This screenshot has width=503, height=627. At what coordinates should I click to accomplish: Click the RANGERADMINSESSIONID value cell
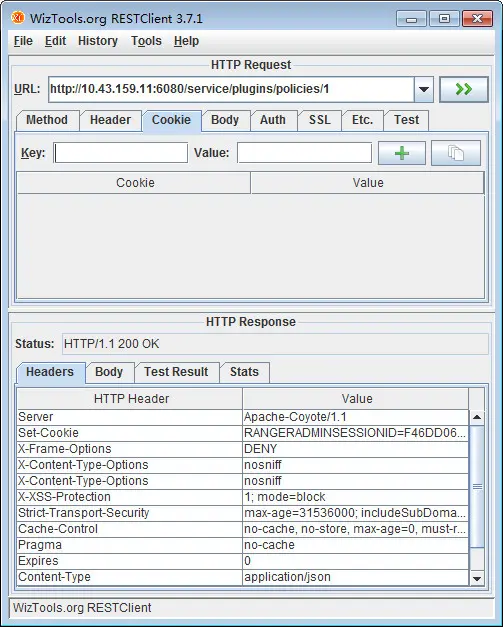click(x=355, y=433)
